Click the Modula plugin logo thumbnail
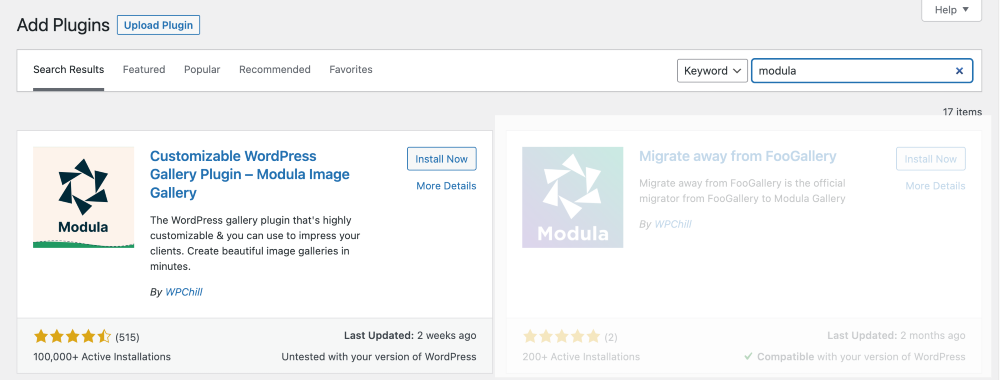The width and height of the screenshot is (1000, 380). [x=84, y=198]
